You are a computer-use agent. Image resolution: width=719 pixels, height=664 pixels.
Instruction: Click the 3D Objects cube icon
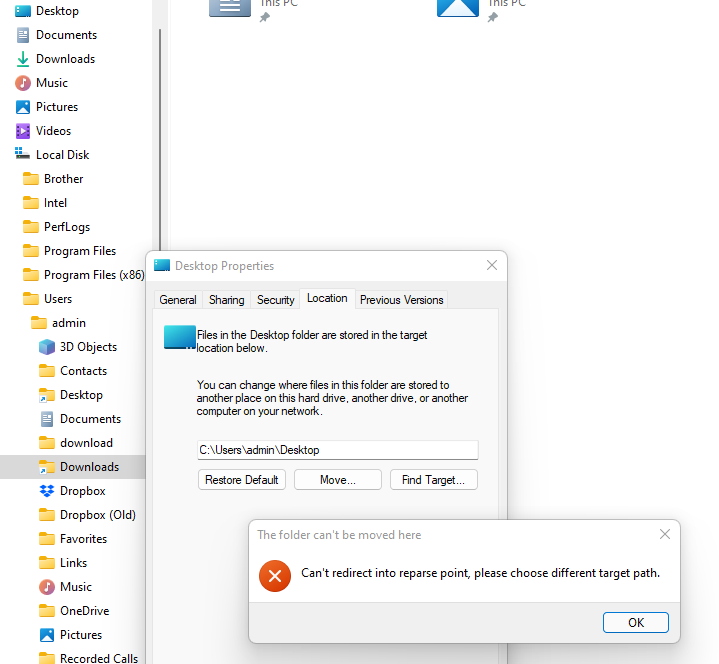pyautogui.click(x=47, y=347)
